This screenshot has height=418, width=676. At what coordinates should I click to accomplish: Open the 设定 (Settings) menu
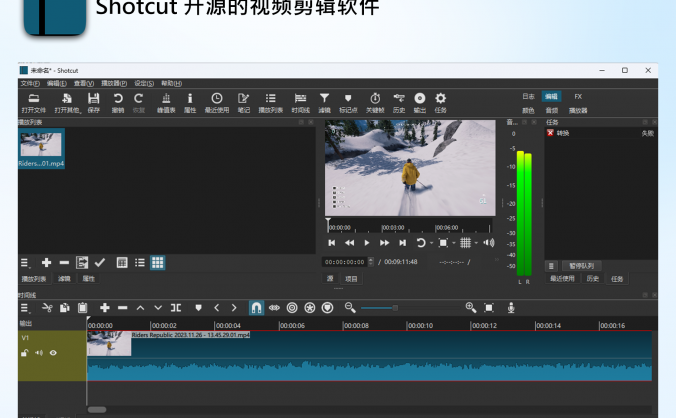tap(144, 83)
